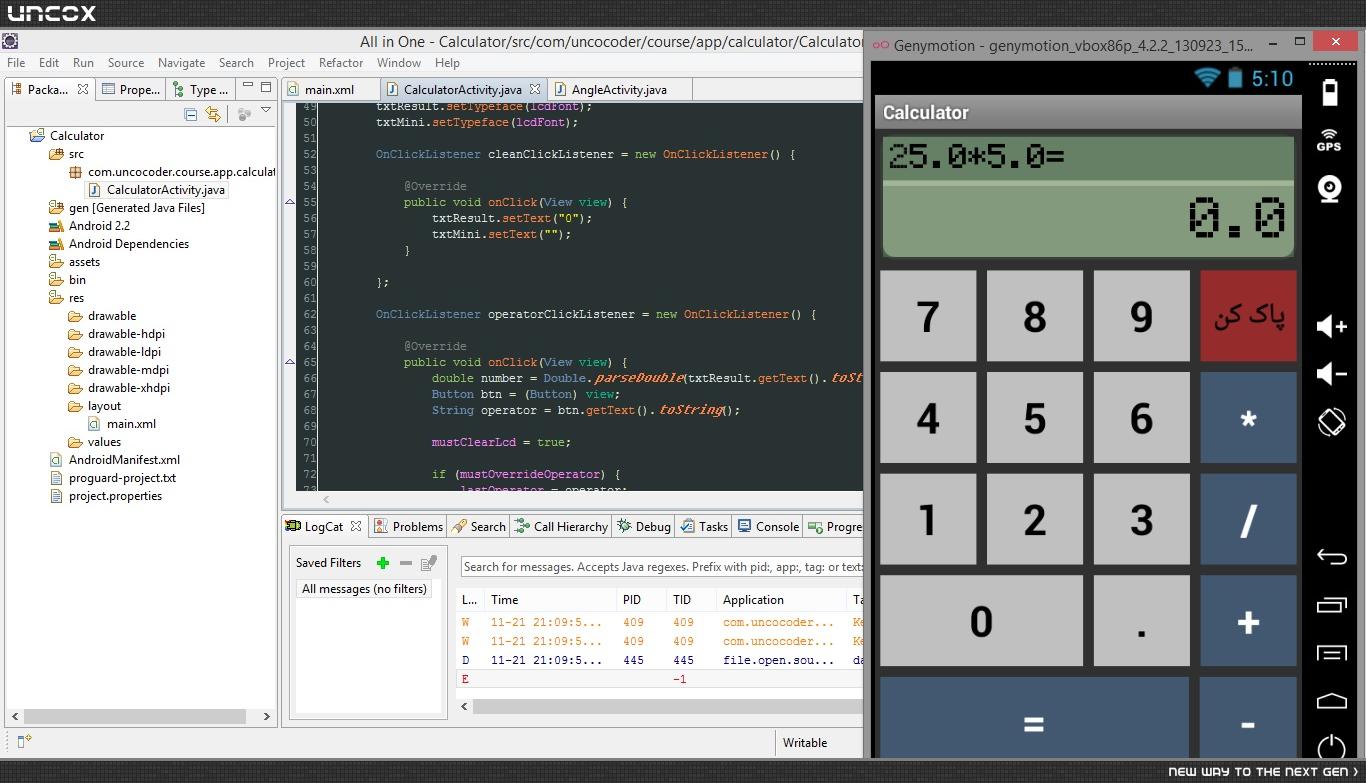Tap the red clear button in calculator

1248,316
